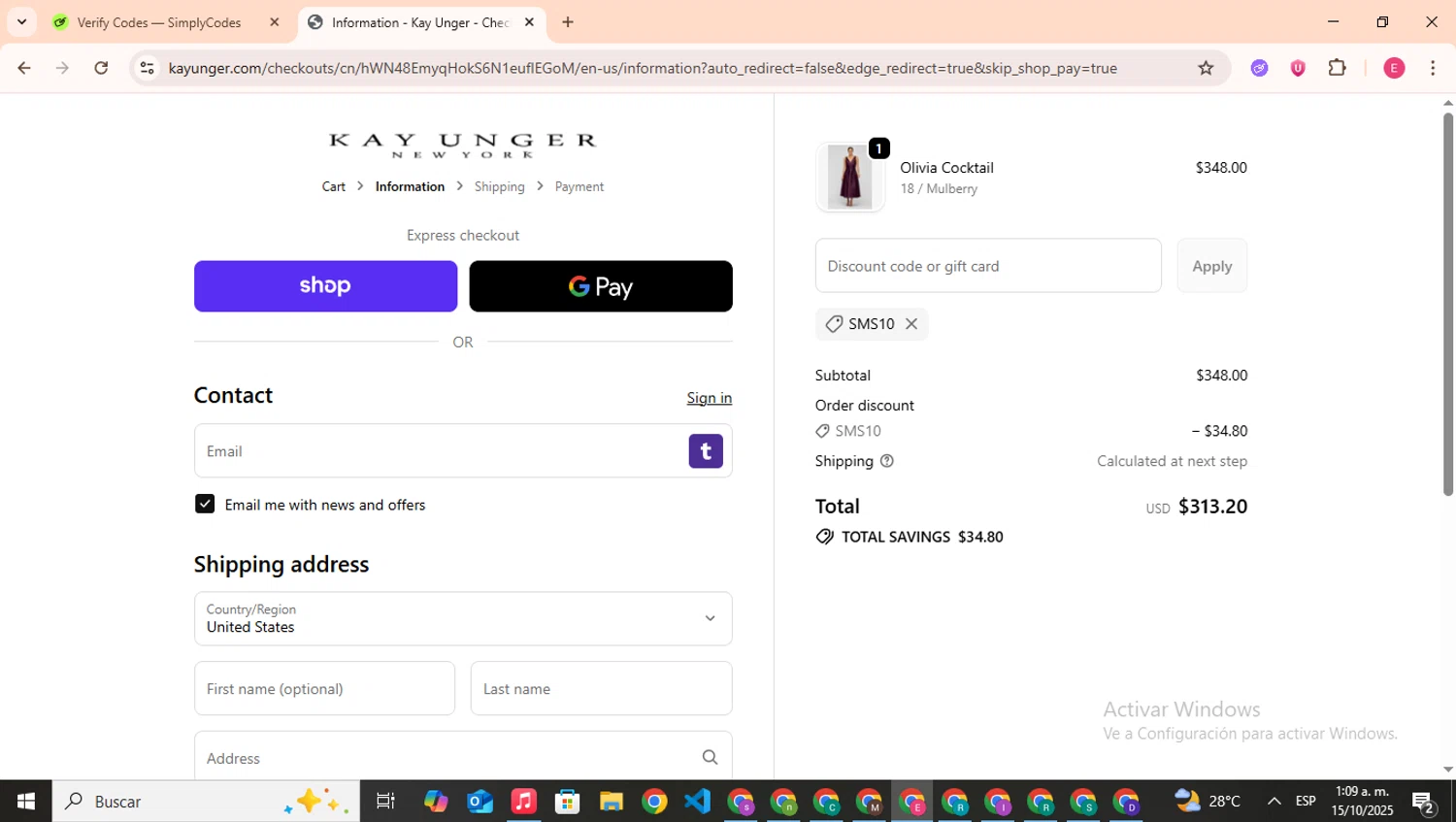
Task: Click the Olivia Cocktail product thumbnail
Action: pyautogui.click(x=850, y=177)
